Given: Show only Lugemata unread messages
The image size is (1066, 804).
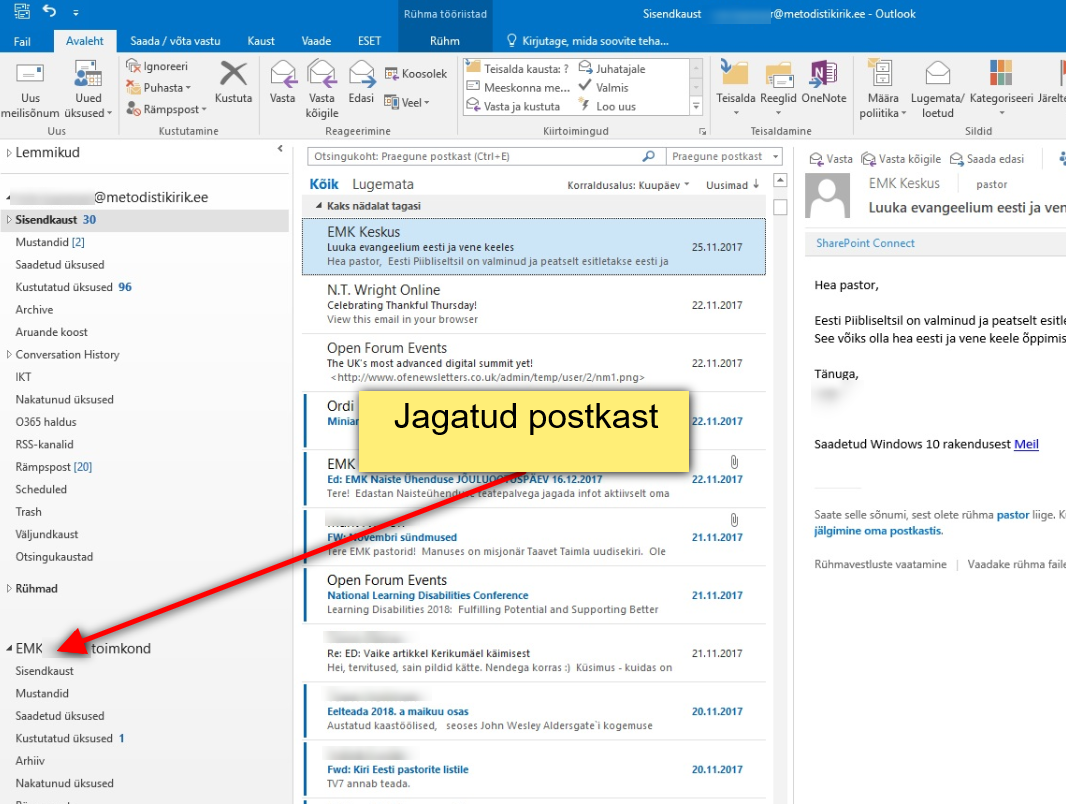Looking at the screenshot, I should (383, 184).
